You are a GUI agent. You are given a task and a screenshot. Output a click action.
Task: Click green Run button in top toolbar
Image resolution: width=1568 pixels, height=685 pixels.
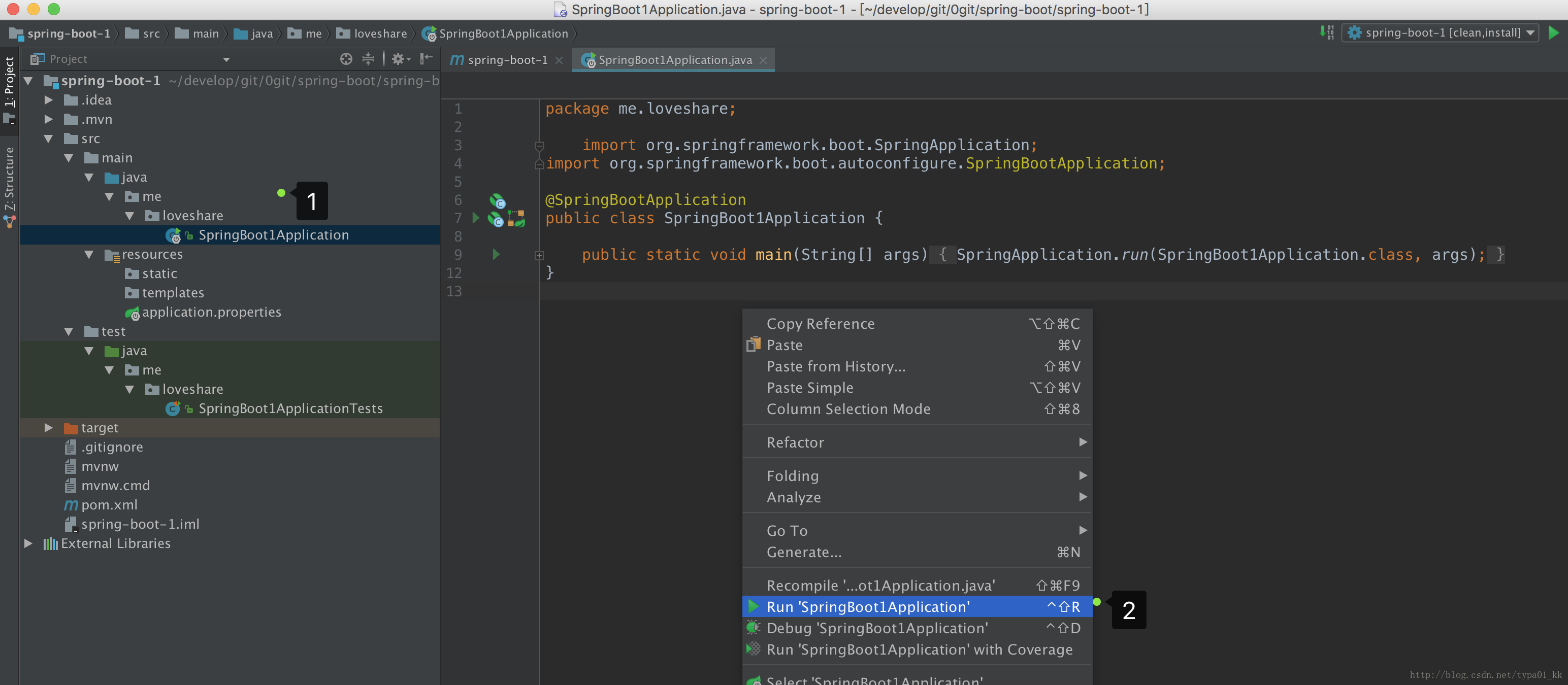(x=1553, y=33)
